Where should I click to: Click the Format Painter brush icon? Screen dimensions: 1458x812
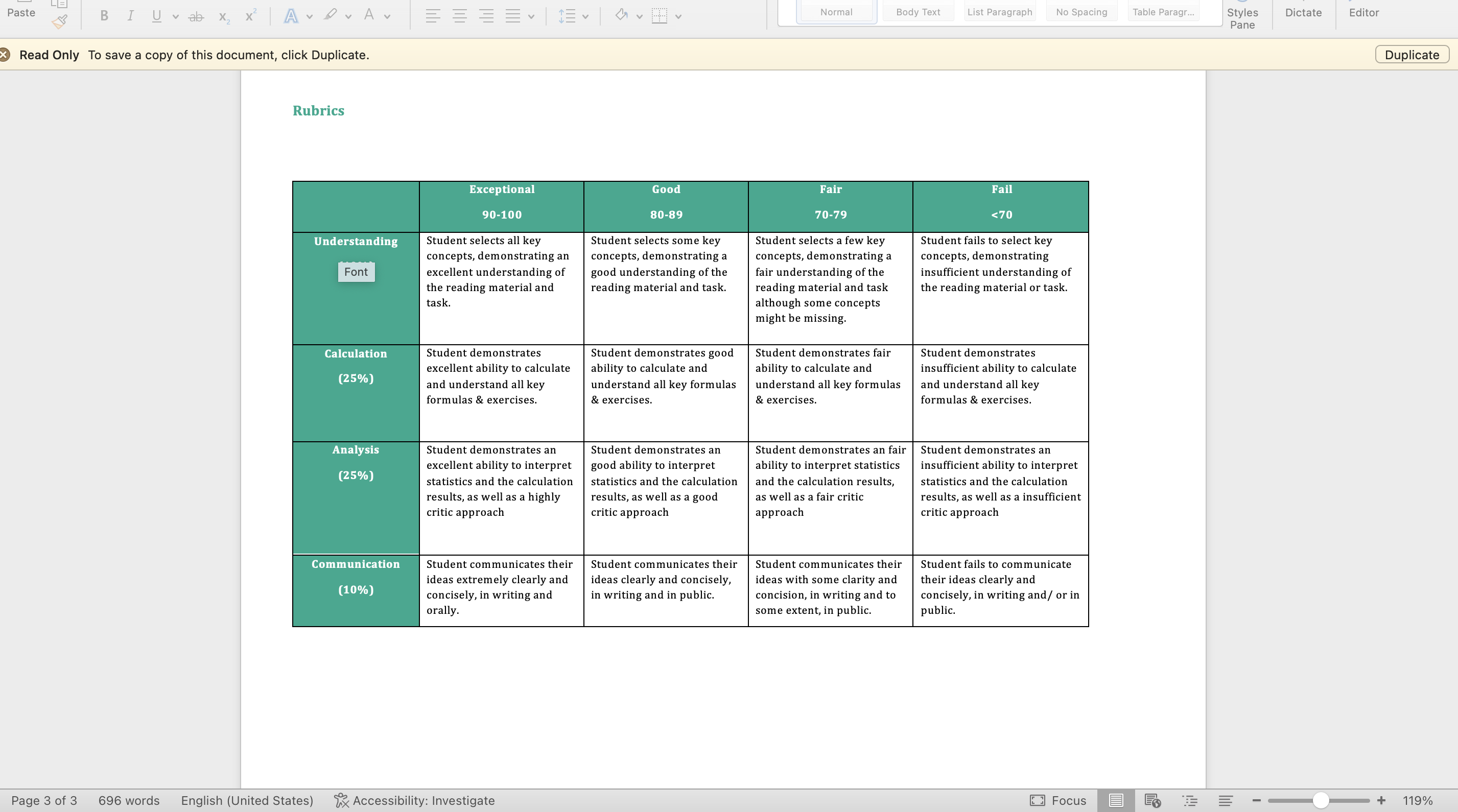[59, 22]
